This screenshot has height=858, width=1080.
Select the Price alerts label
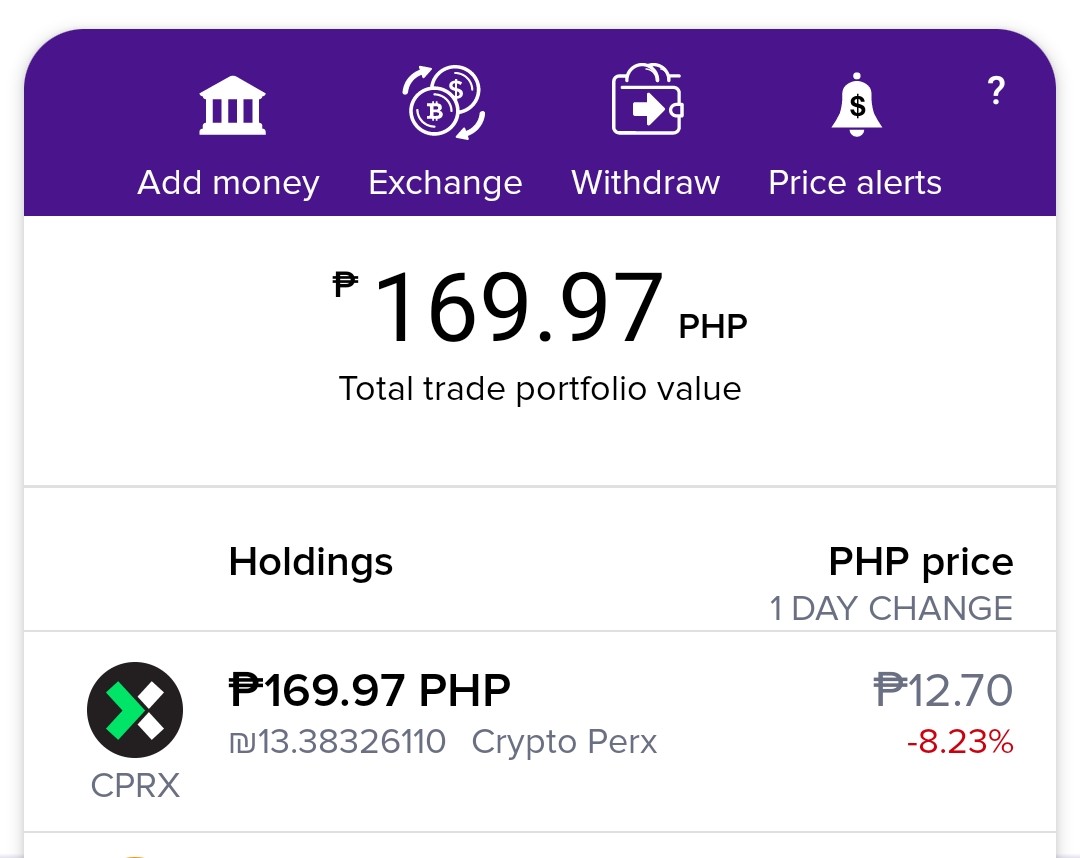click(855, 182)
